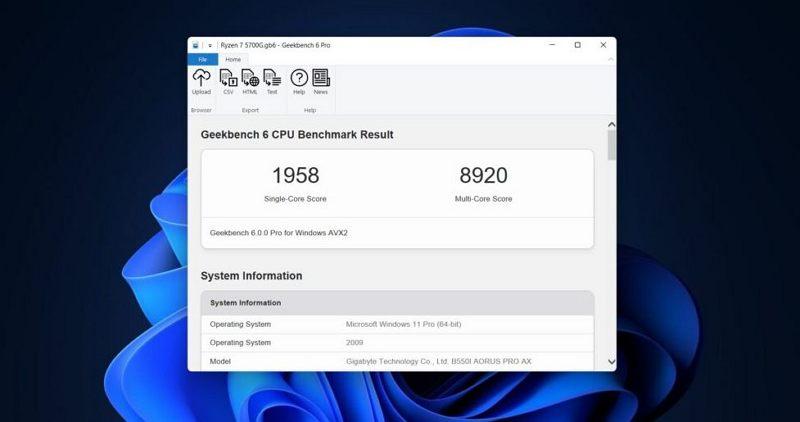This screenshot has width=800, height=422.
Task: Export the result as CSV
Action: point(228,82)
